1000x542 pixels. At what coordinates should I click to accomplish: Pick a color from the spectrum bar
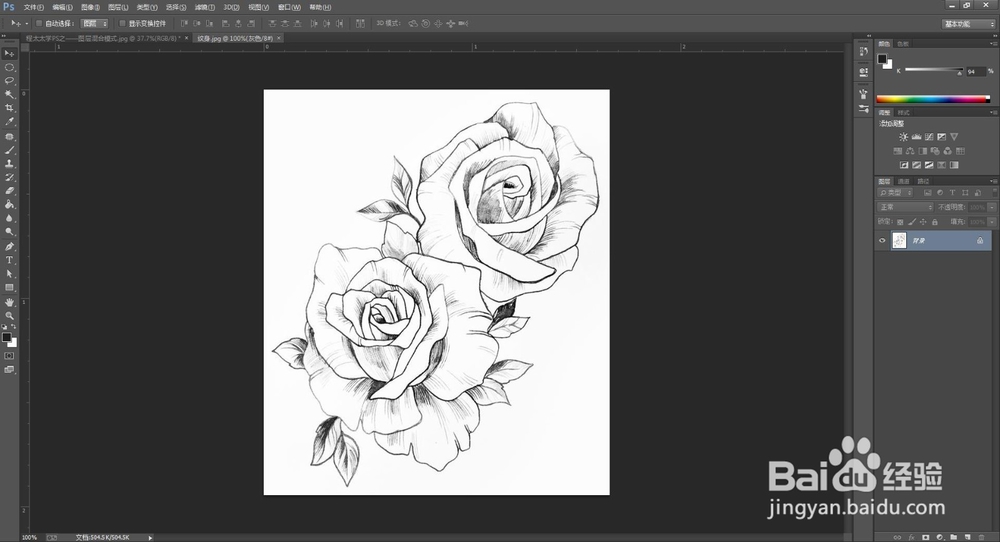click(x=933, y=99)
